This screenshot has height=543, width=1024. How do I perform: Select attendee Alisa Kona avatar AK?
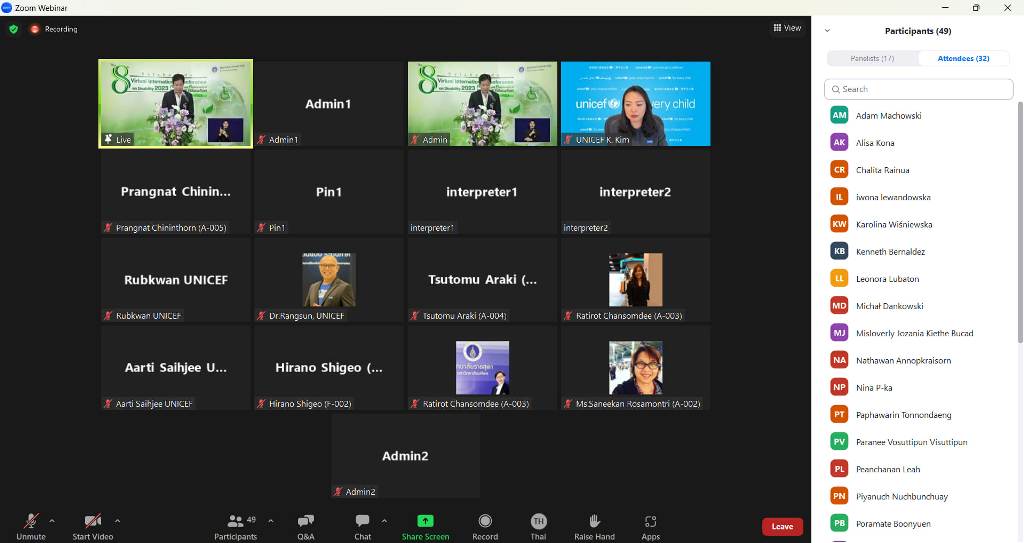point(839,142)
